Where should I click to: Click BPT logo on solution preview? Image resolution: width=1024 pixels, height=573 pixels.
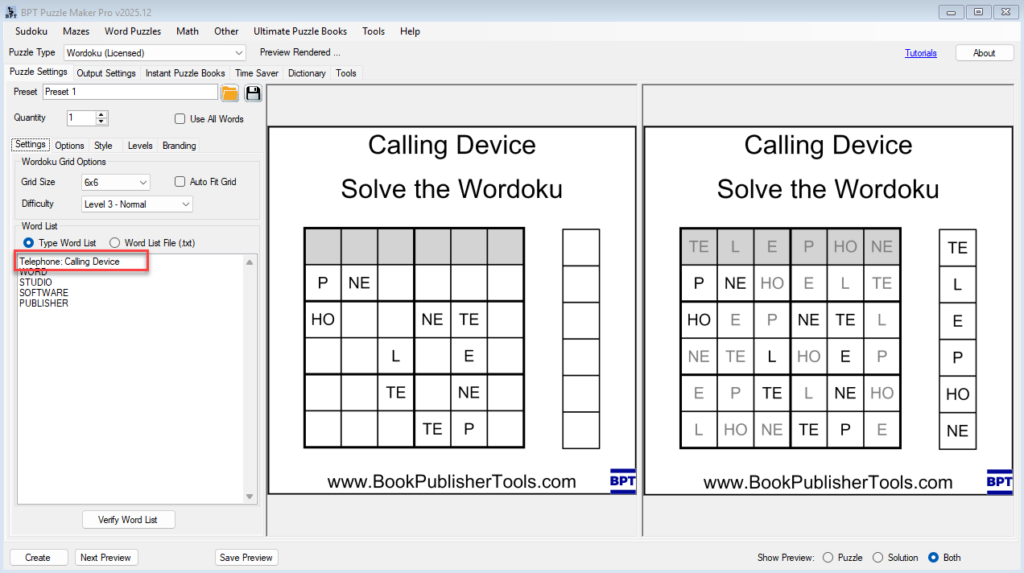click(x=999, y=482)
